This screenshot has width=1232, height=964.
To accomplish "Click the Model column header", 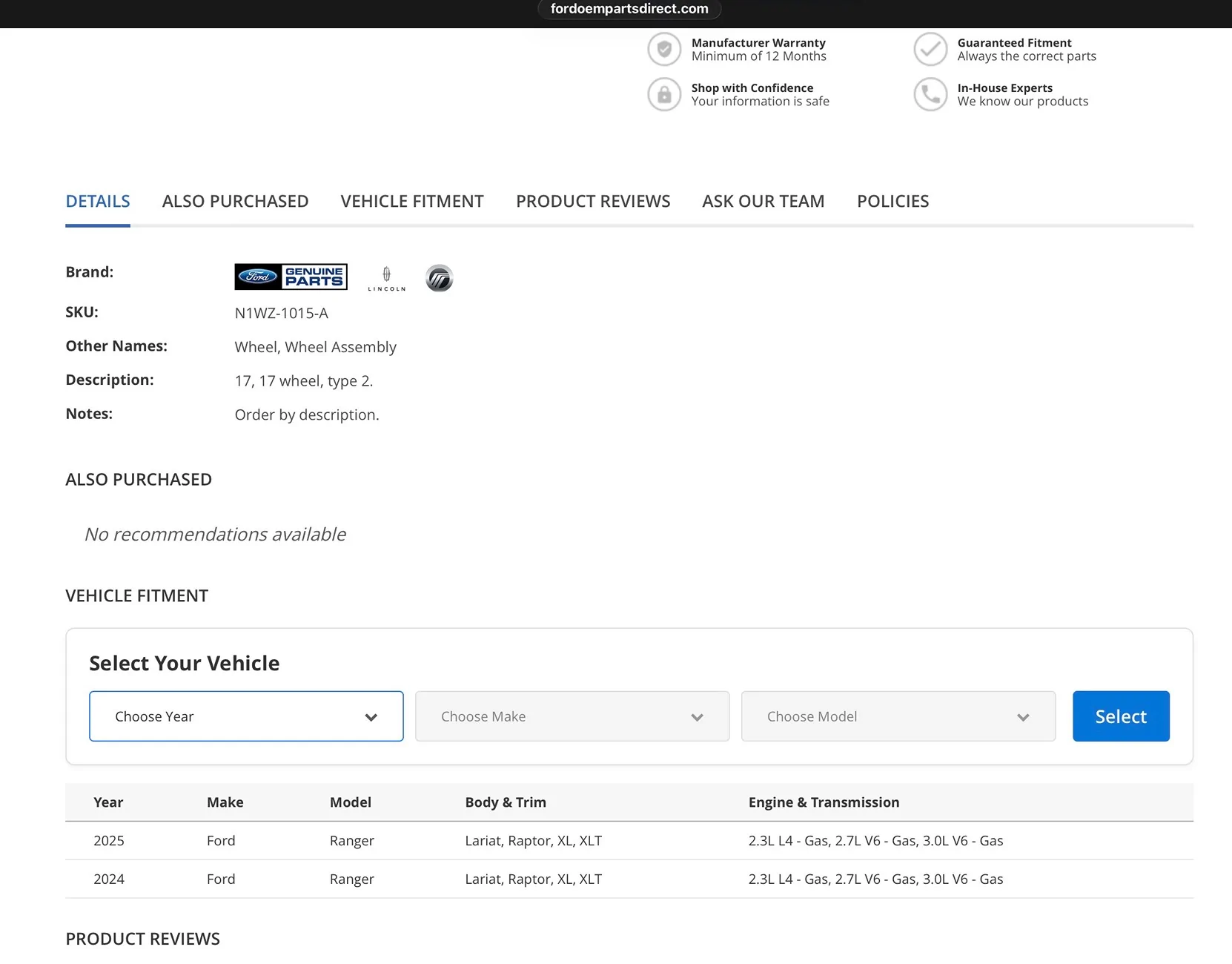I will pos(351,802).
